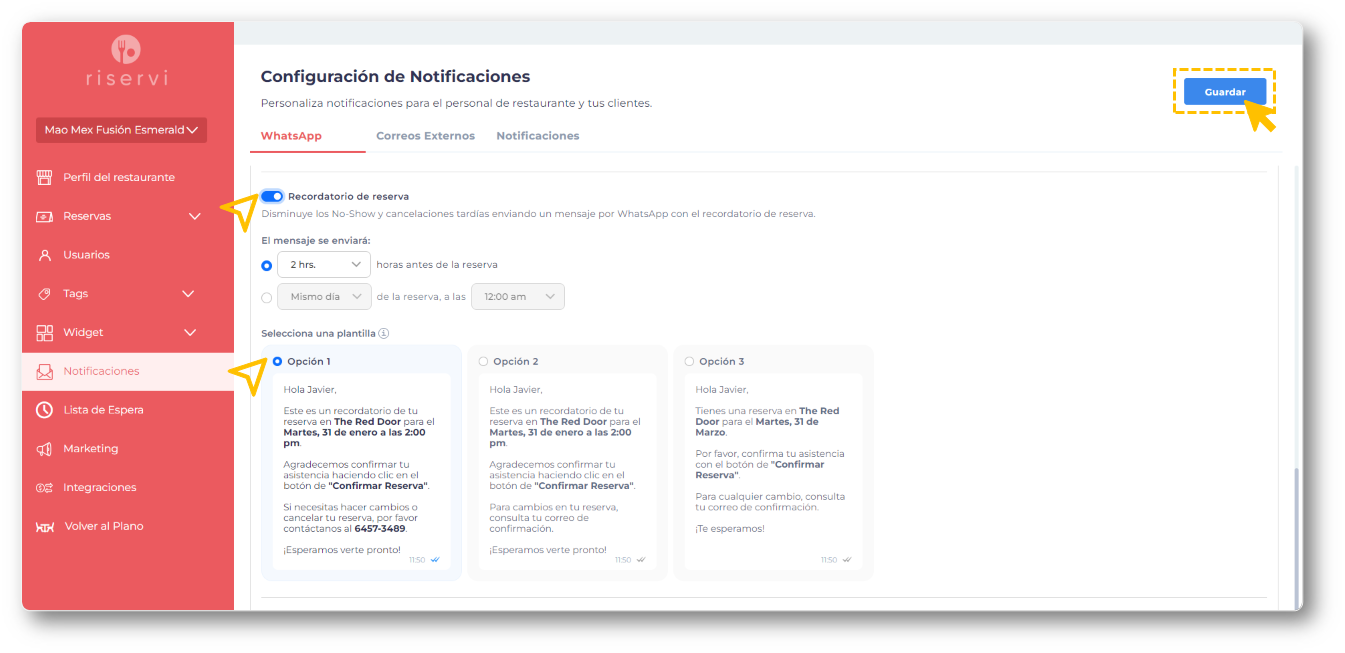Click the "Selecciona una plantilla" label

318,334
